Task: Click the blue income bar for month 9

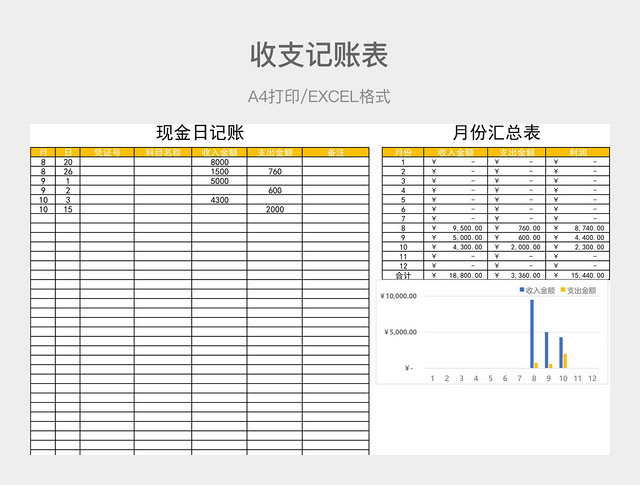Action: click(547, 350)
